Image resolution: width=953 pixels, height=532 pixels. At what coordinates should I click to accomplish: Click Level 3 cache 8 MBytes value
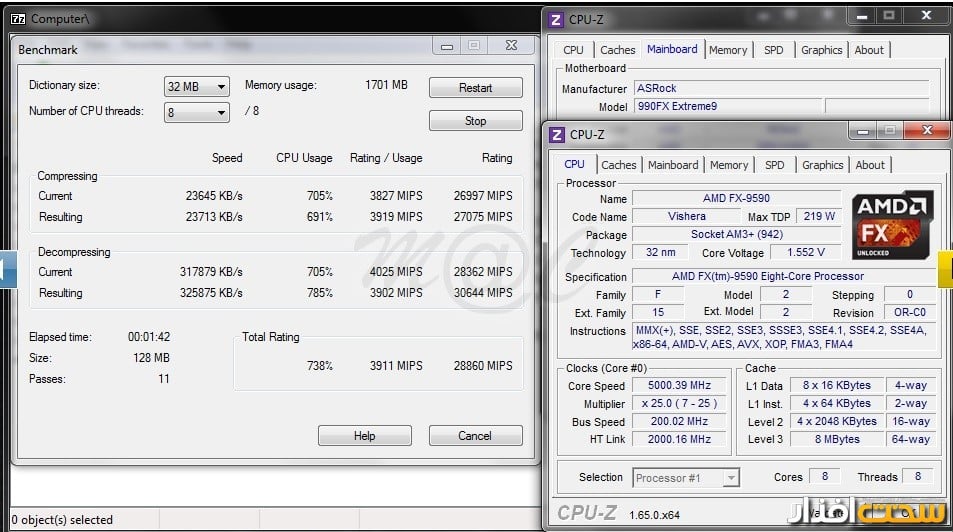(x=836, y=439)
